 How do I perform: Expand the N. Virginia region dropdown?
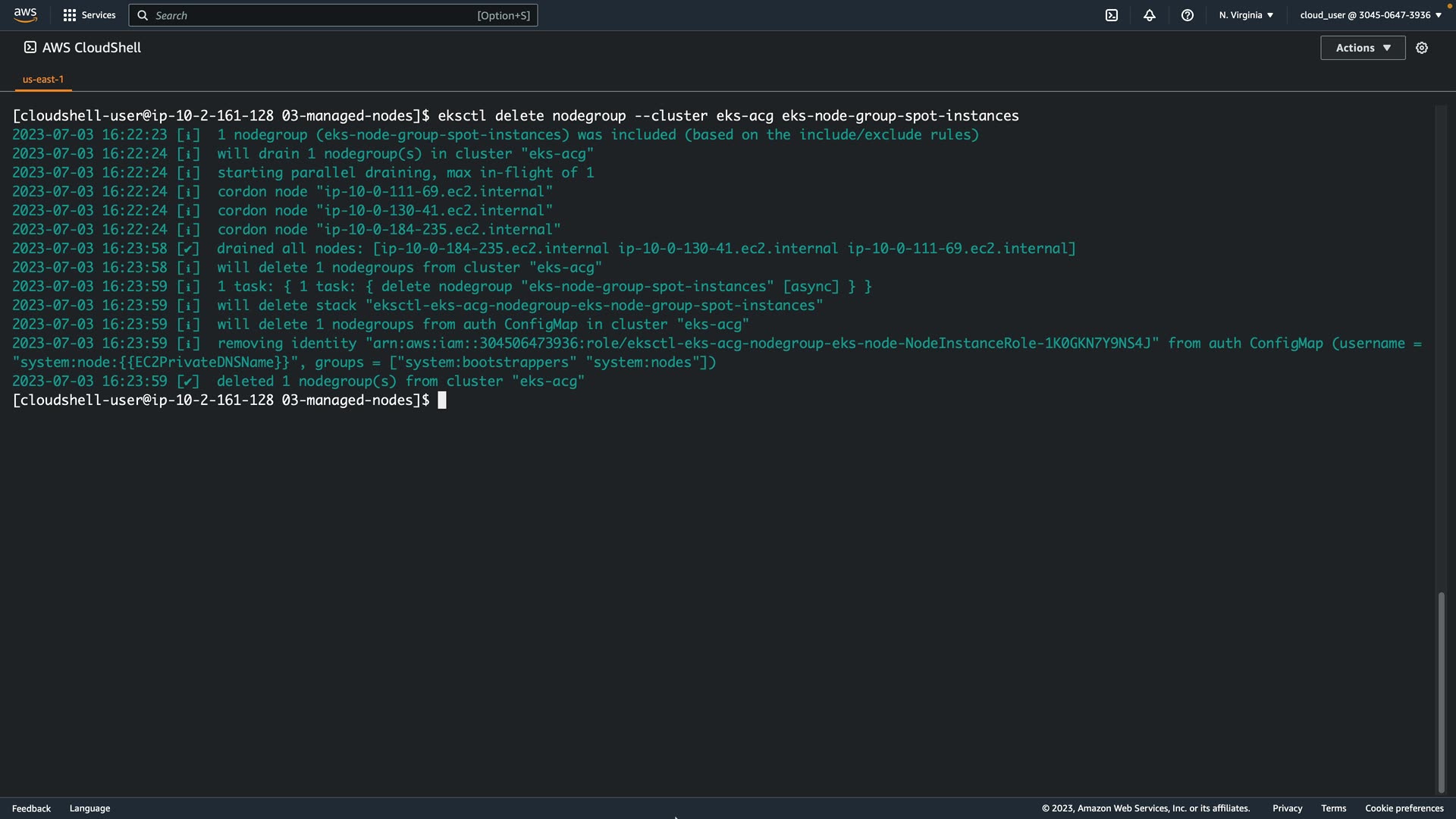pos(1246,15)
